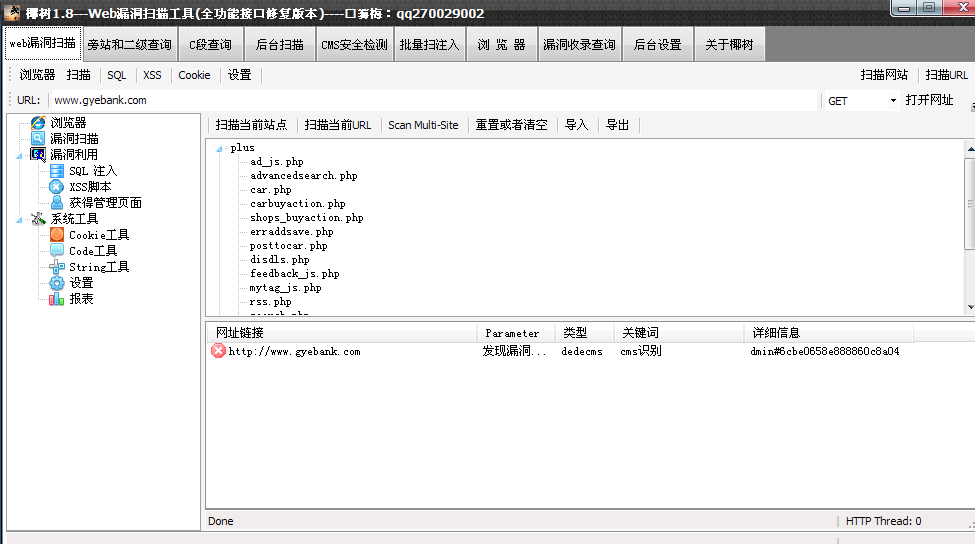Click the browser (浏览器) globe icon in tree

pos(38,122)
